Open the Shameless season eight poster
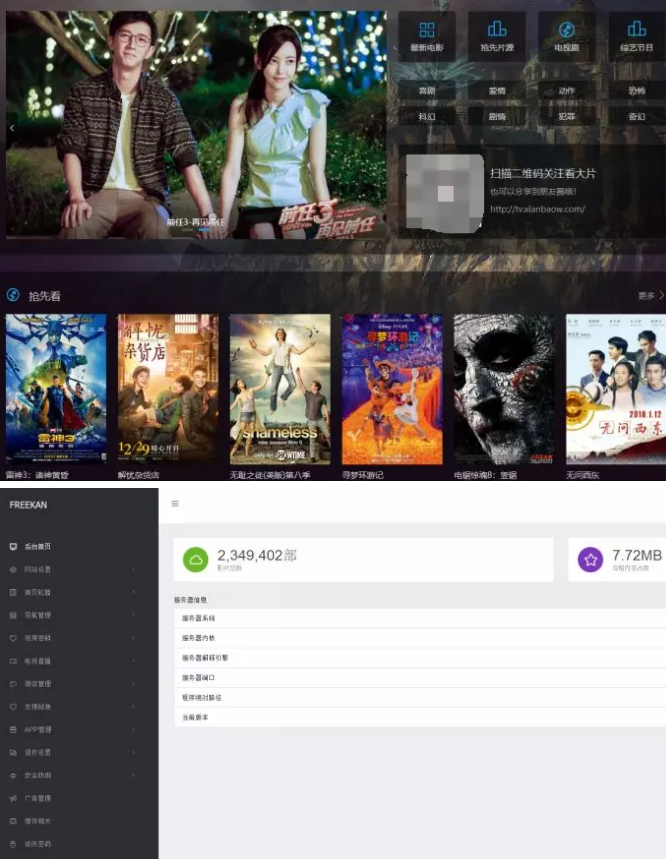This screenshot has width=666, height=859. 280,389
